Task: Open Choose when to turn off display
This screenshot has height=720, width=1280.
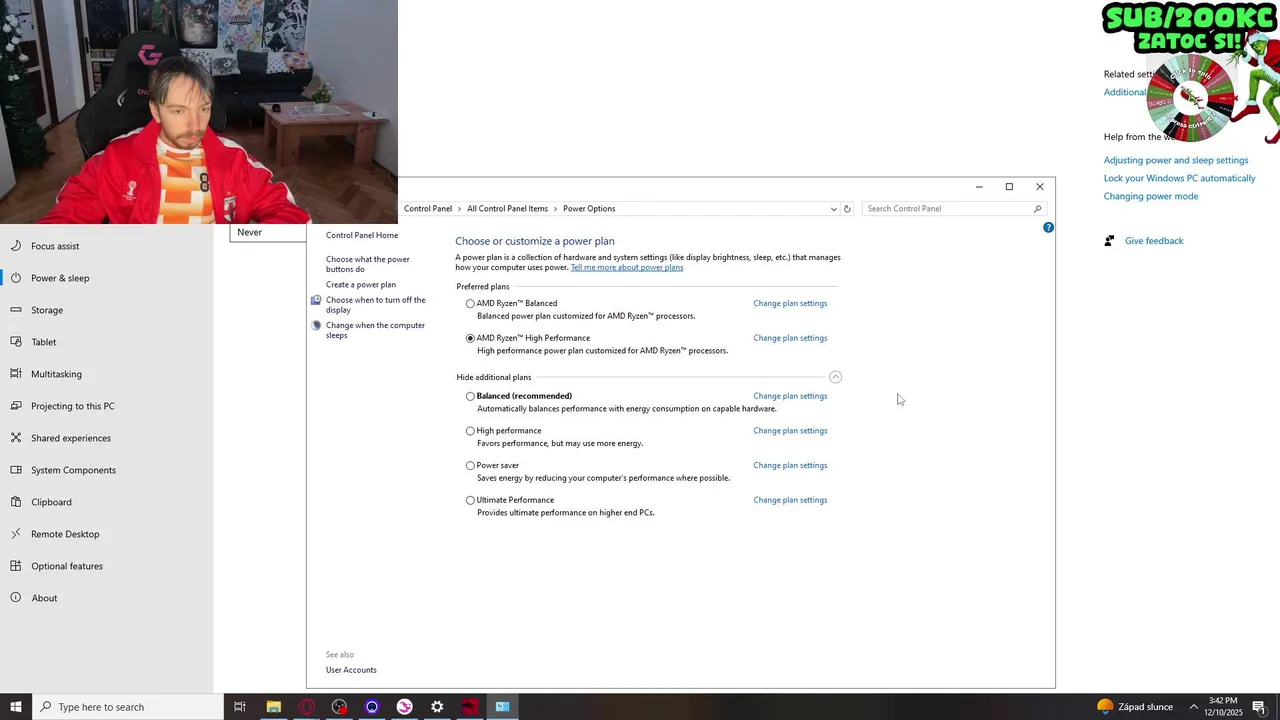Action: point(376,305)
